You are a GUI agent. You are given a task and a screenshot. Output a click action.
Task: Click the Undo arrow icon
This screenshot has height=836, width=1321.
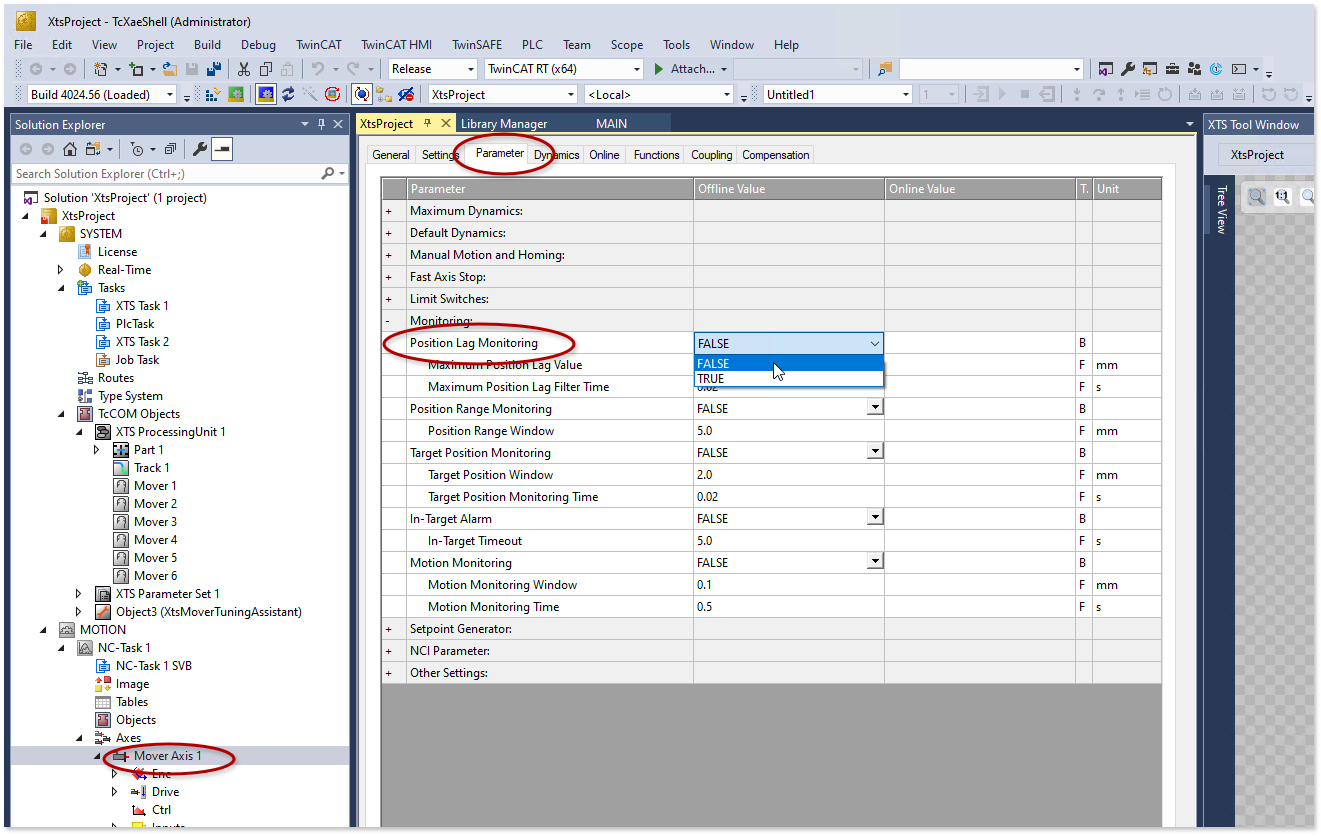[318, 69]
